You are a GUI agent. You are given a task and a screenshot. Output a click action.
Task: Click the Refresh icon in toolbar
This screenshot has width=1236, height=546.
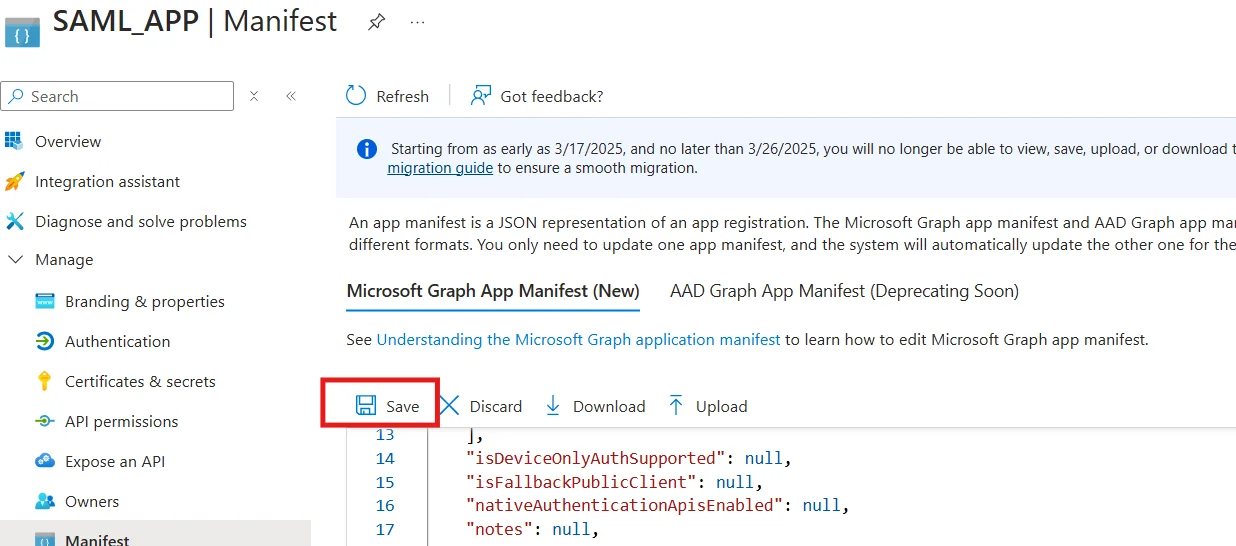coord(357,96)
